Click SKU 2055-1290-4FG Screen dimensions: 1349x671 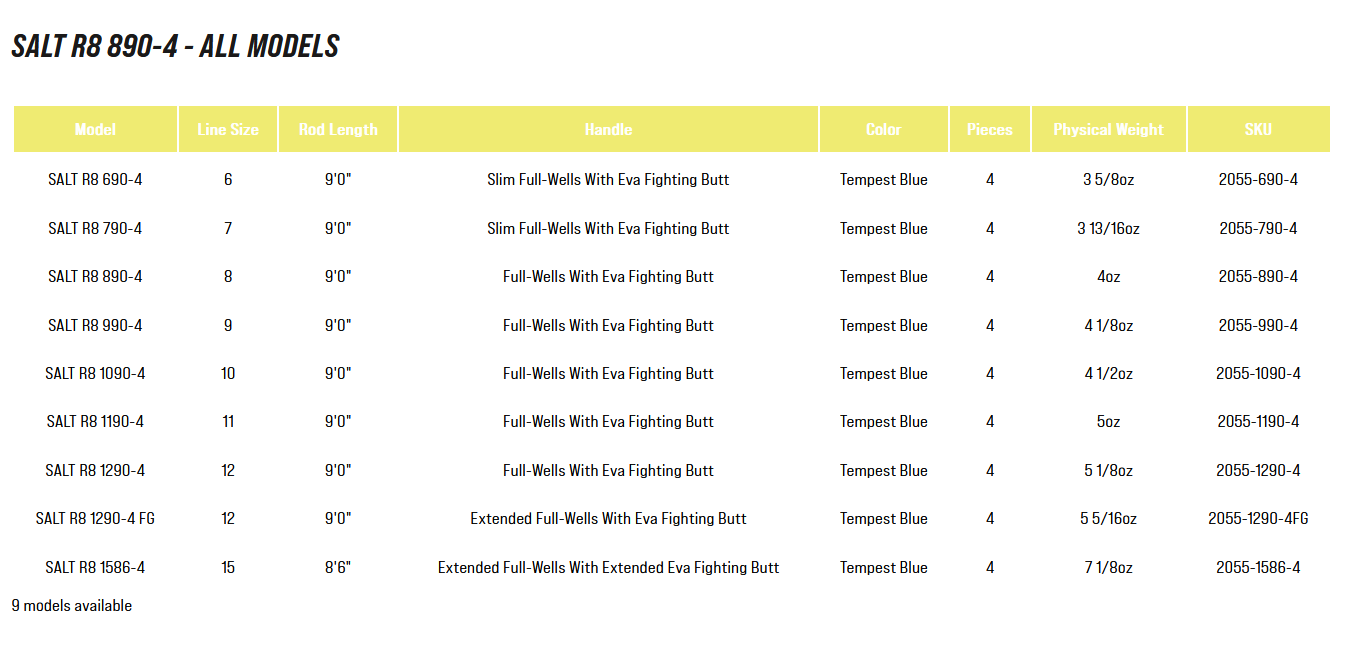(1258, 519)
